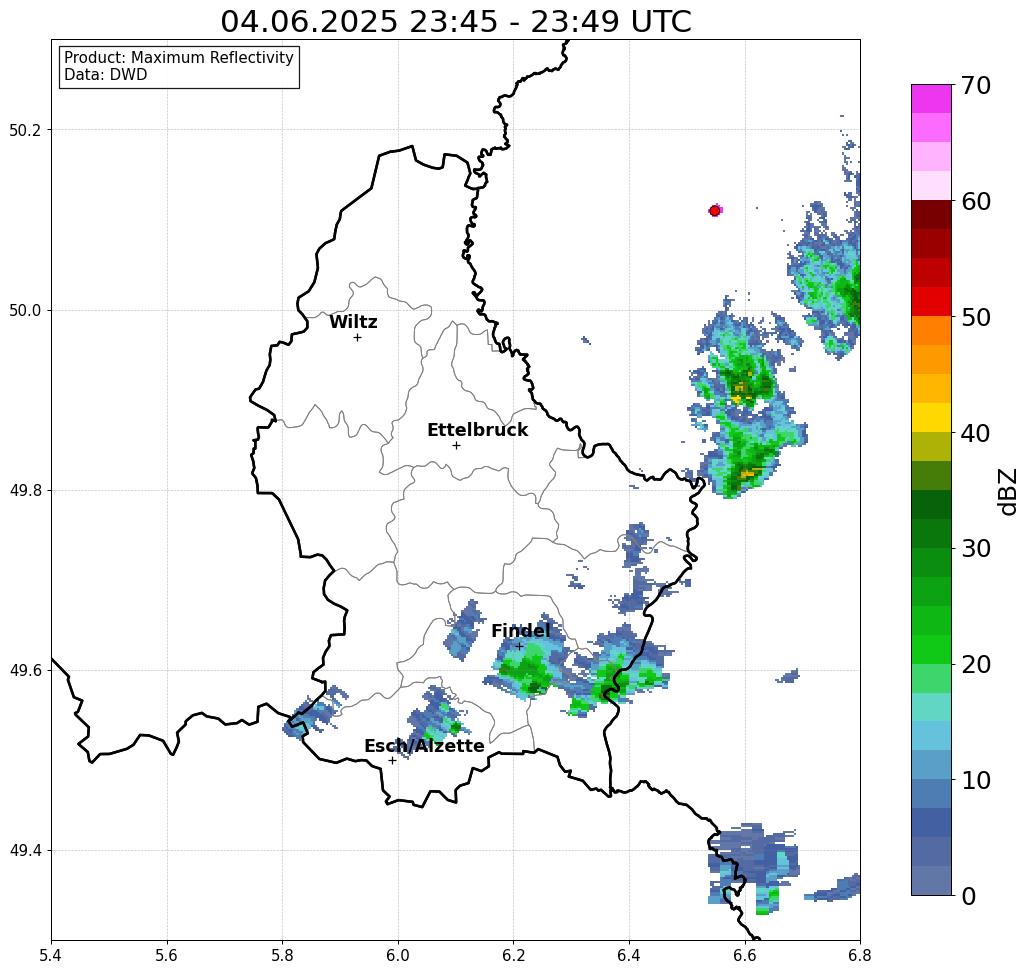1029x973 pixels.
Task: Pick the bright green swatch just above 20
Action: [931, 649]
